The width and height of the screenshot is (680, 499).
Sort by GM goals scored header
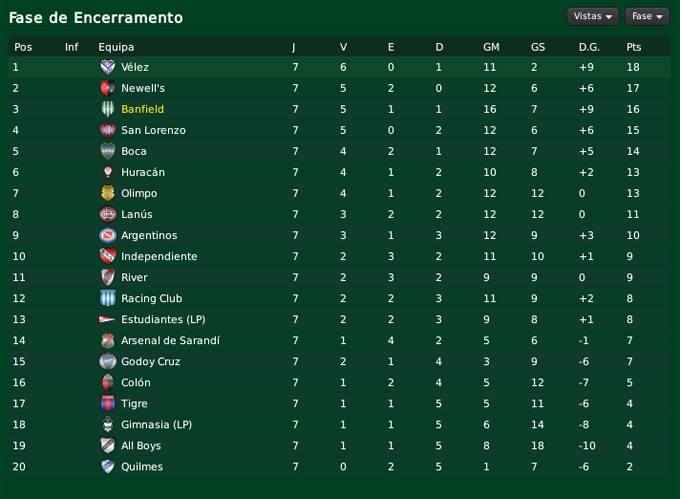(x=491, y=47)
